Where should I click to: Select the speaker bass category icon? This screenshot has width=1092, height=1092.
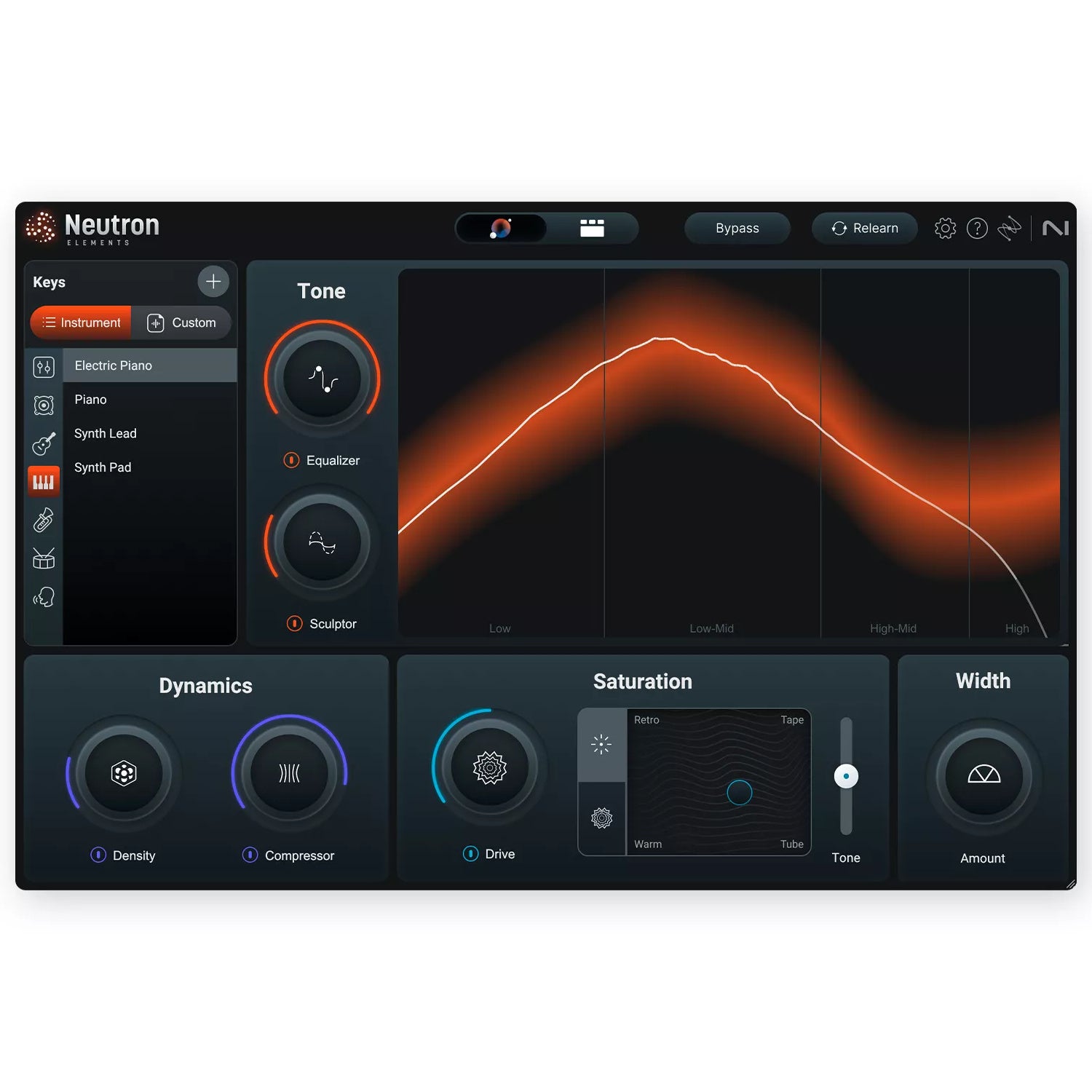click(44, 405)
